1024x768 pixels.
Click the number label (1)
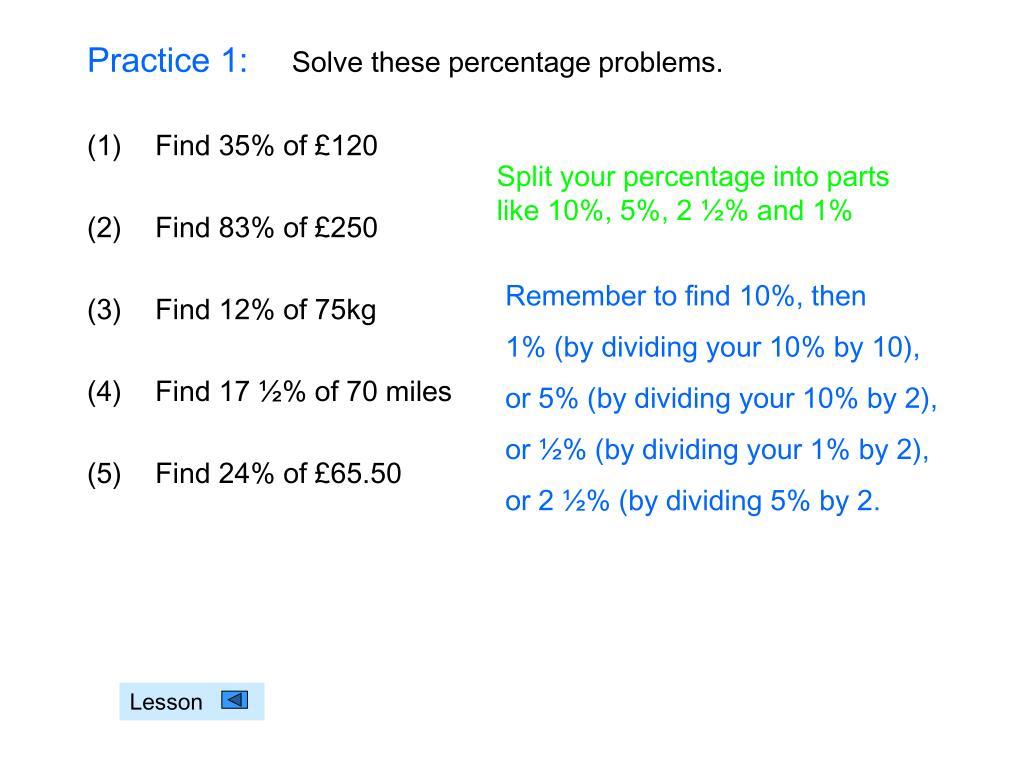(104, 146)
